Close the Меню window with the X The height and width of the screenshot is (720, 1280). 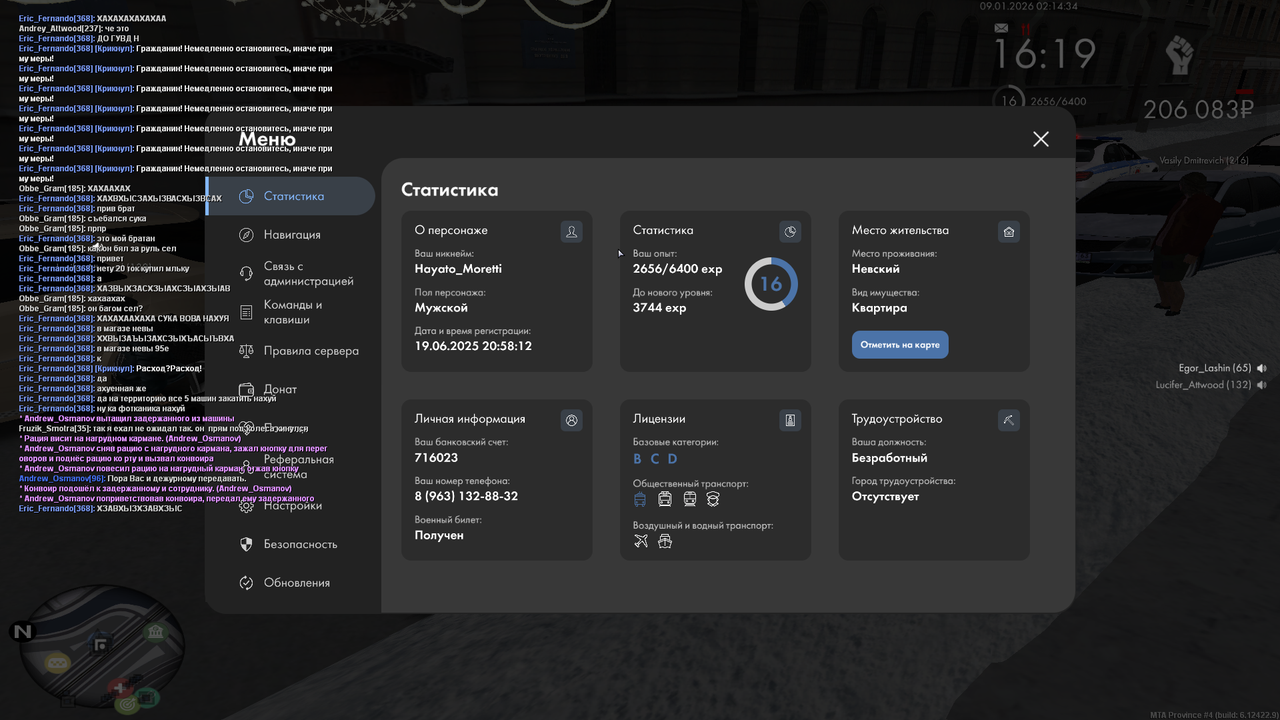point(1041,139)
